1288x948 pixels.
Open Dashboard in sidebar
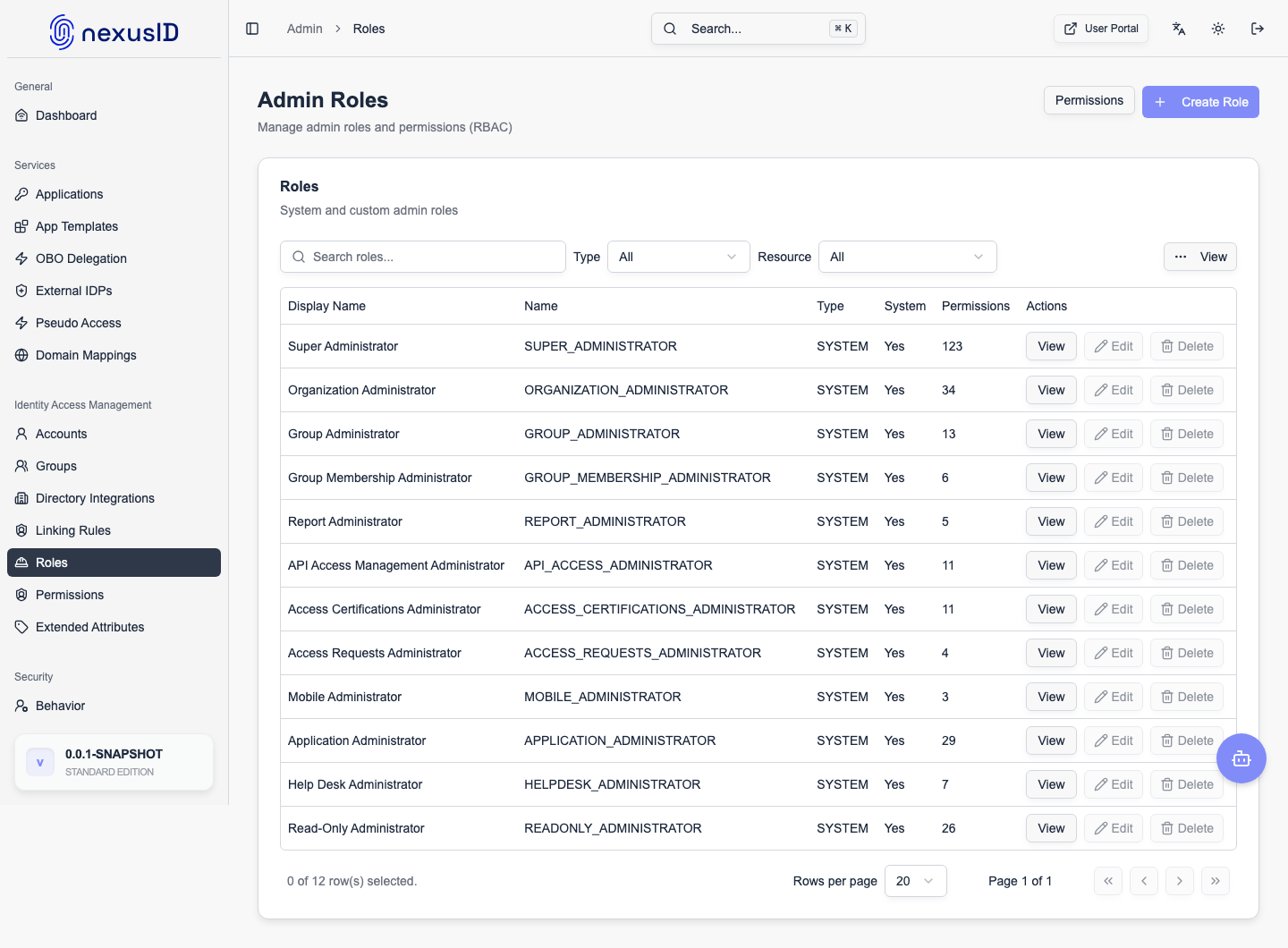pos(114,115)
